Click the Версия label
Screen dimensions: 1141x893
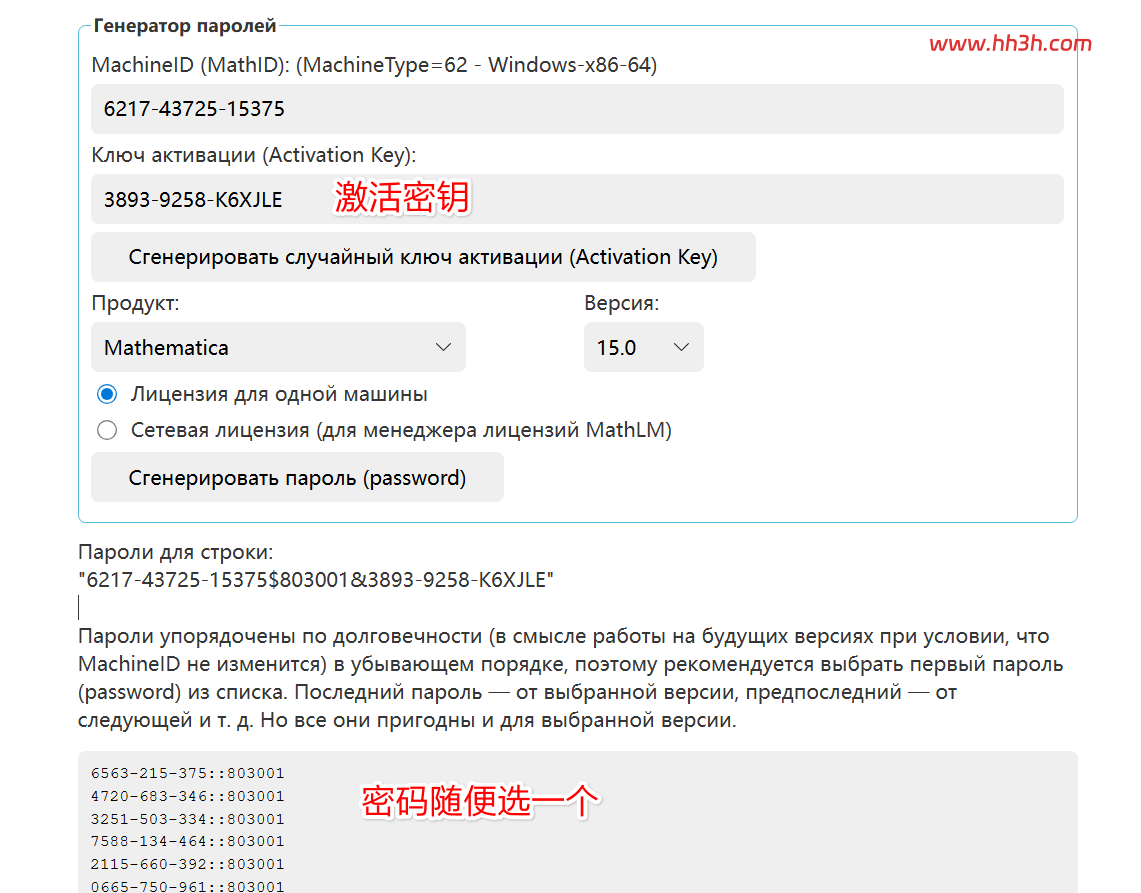coord(621,303)
